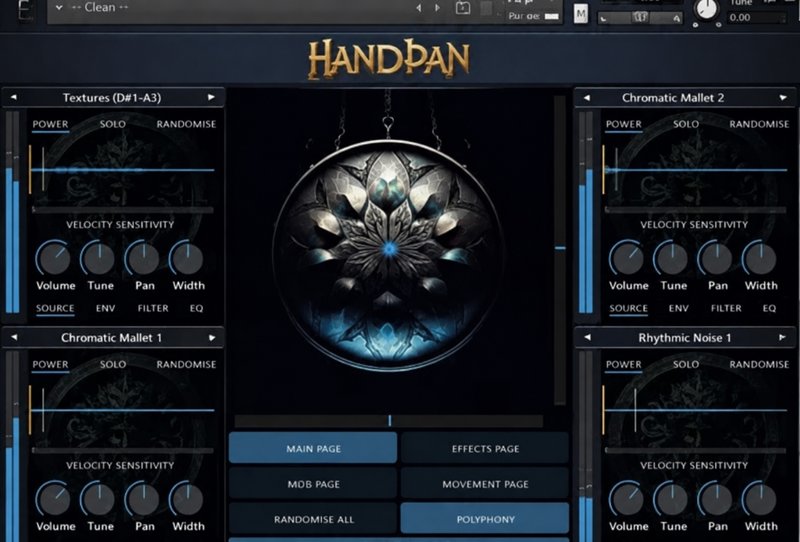Open the MDB PAGE
Image resolution: width=800 pixels, height=542 pixels.
[313, 484]
